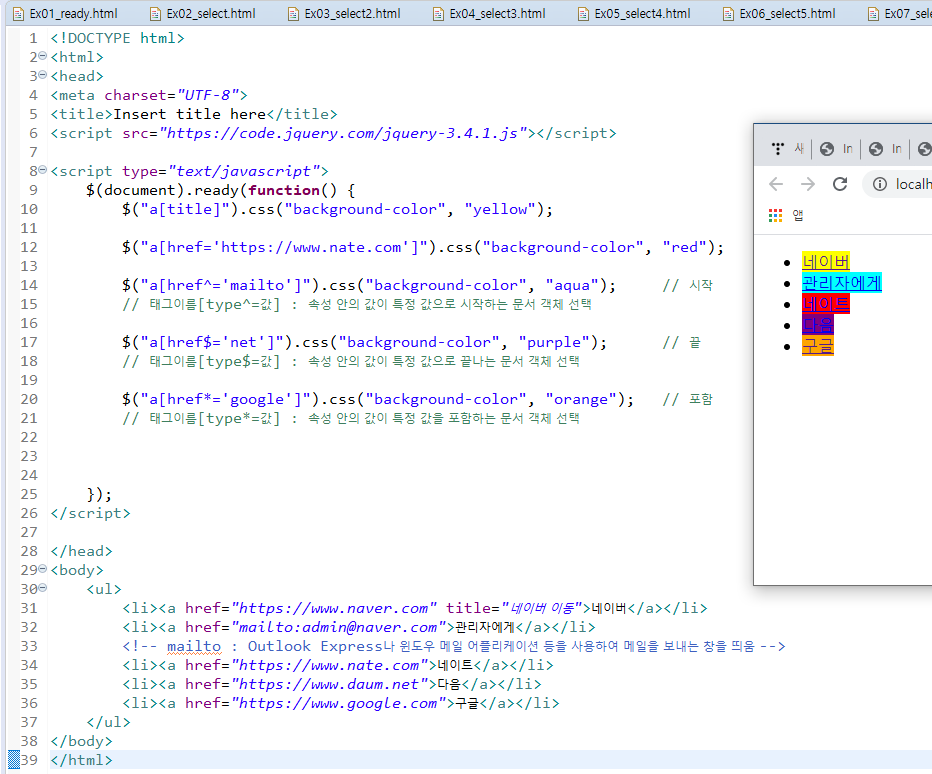Viewport: 932px width, 774px height.
Task: Click the "purple" string on line 17
Action: 555,342
